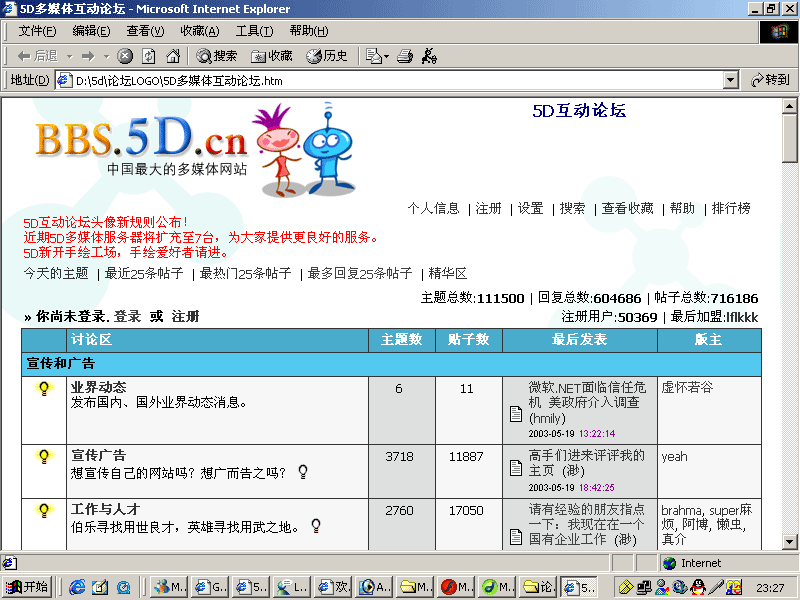Click the light bulb icon beside 工作与人才 title

(x=44, y=510)
